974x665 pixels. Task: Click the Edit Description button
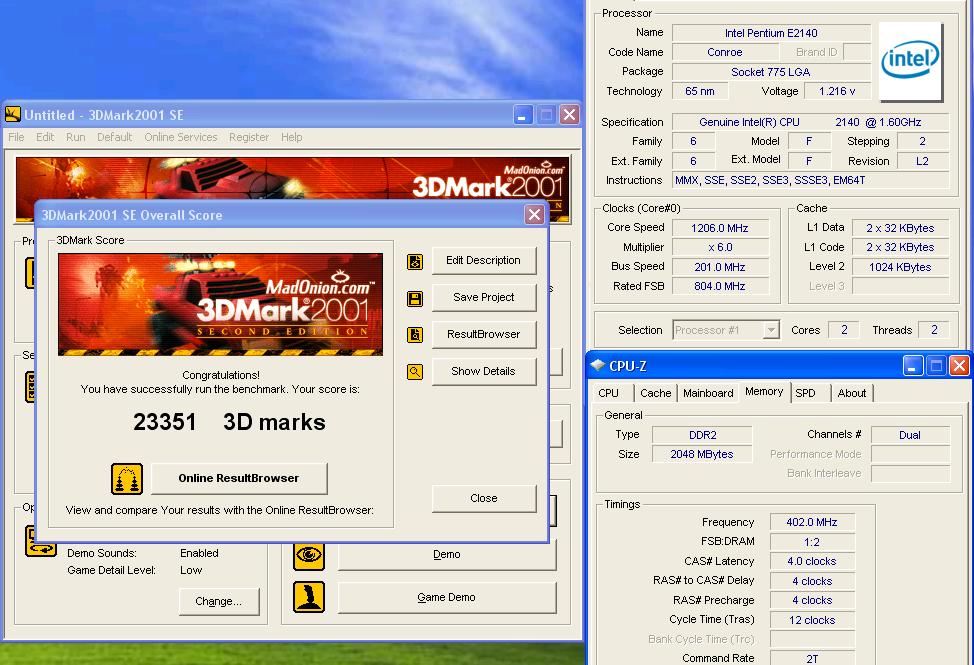pos(483,261)
